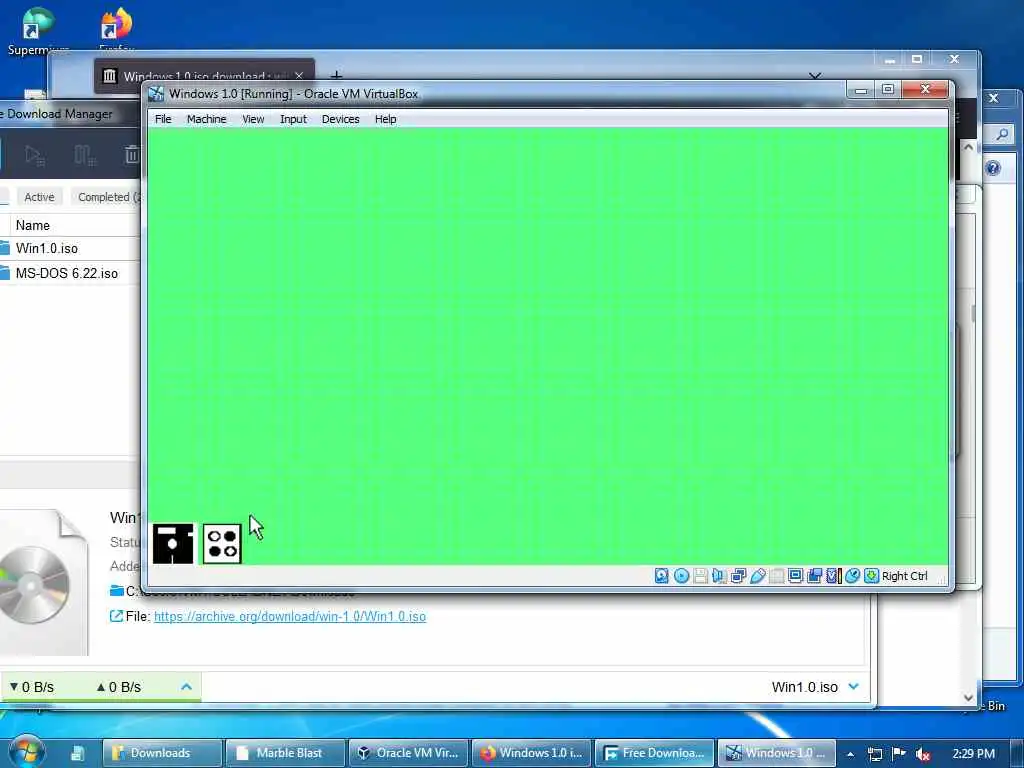Click the blue help question mark icon
This screenshot has width=1024, height=768.
pyautogui.click(x=993, y=168)
